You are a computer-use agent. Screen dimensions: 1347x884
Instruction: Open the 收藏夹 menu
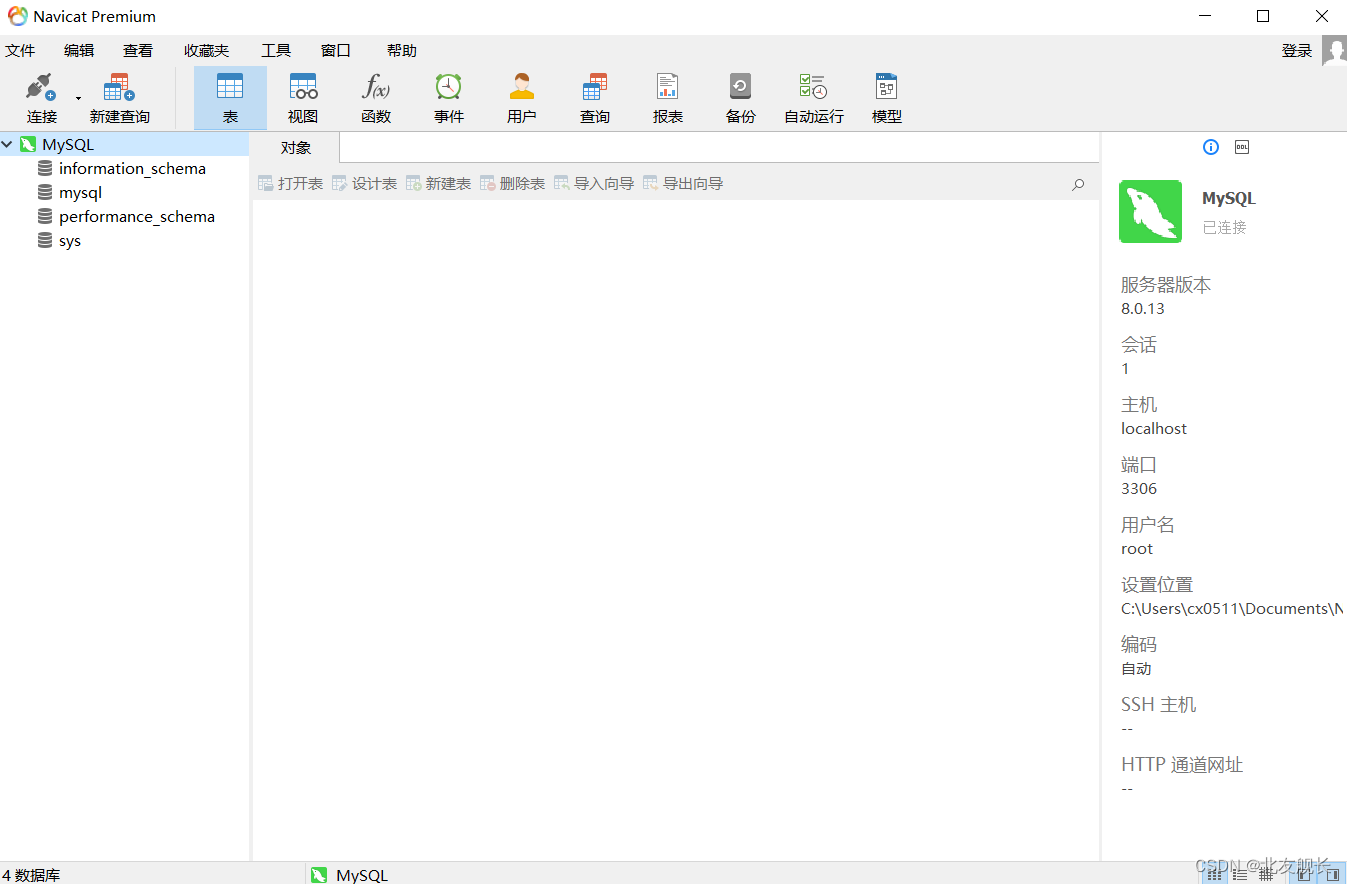coord(206,50)
